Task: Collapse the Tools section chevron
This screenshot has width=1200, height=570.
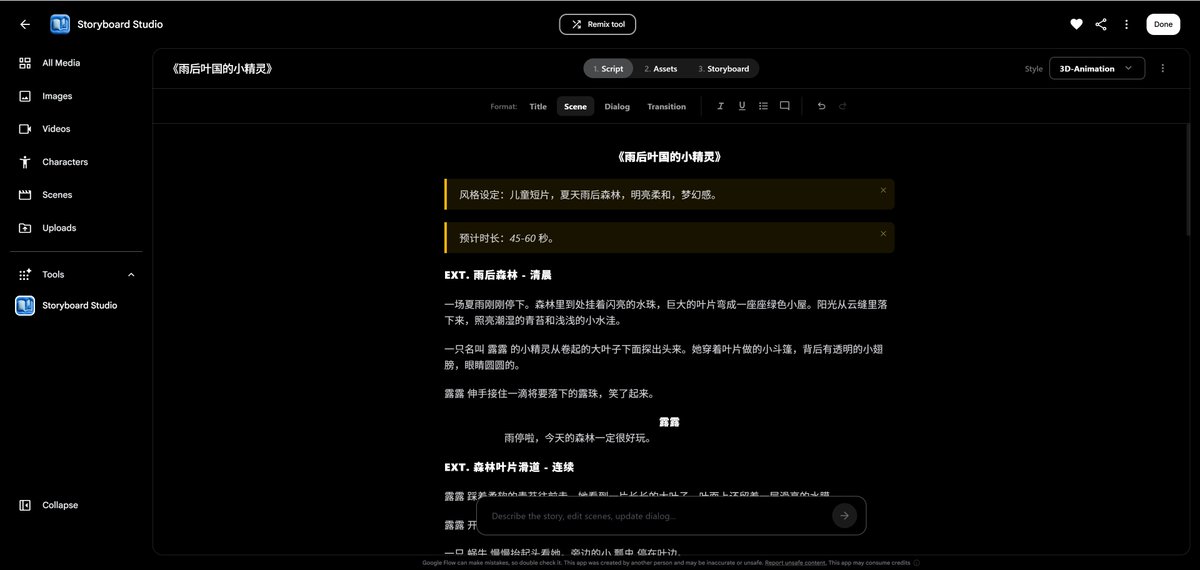Action: coord(131,274)
